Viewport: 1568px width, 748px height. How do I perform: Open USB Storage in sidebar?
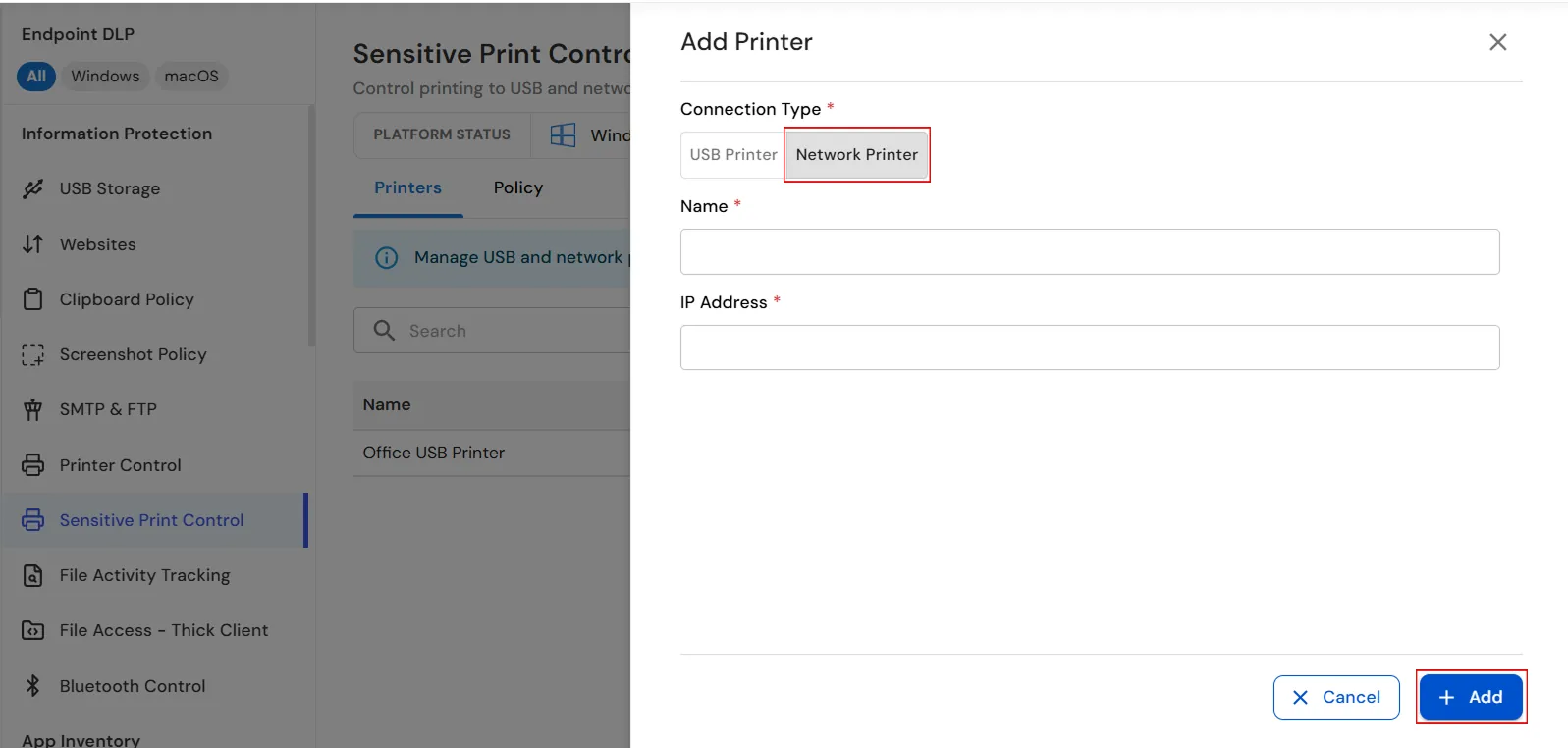[x=155, y=188]
